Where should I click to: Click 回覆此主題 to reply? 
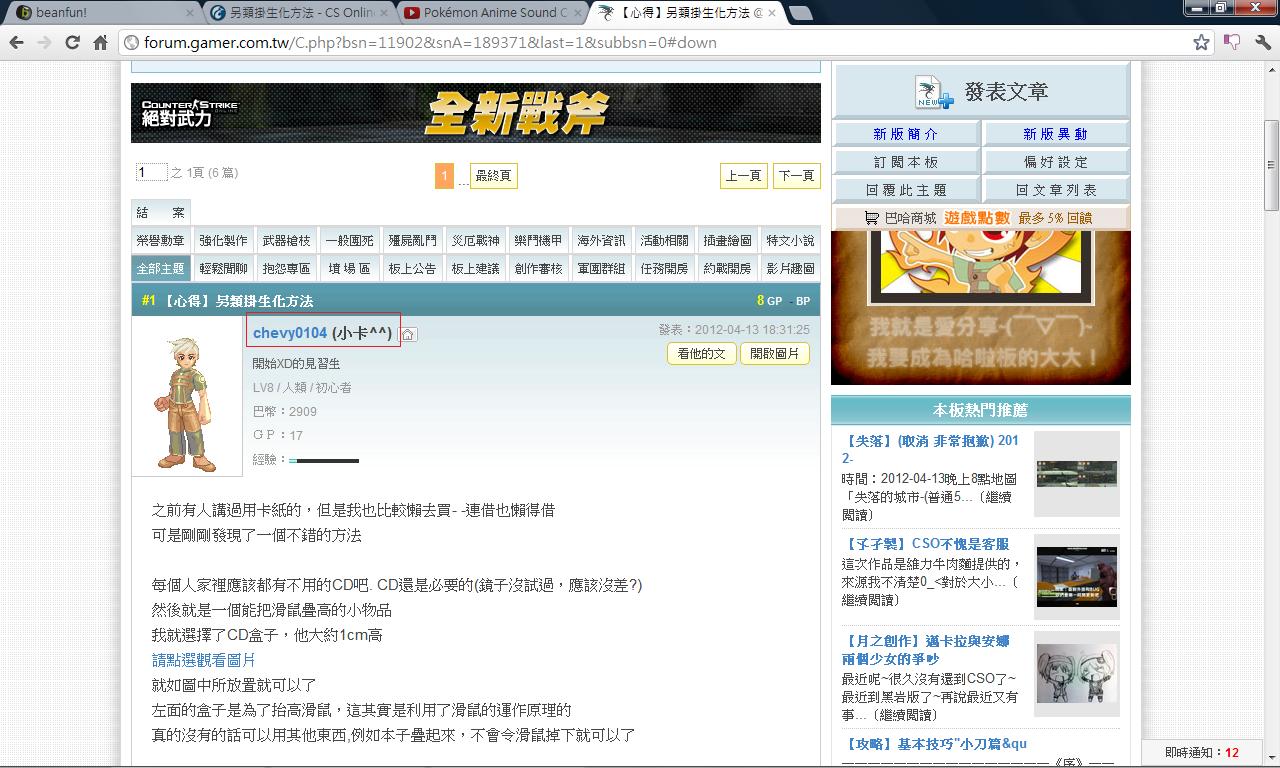(906, 189)
